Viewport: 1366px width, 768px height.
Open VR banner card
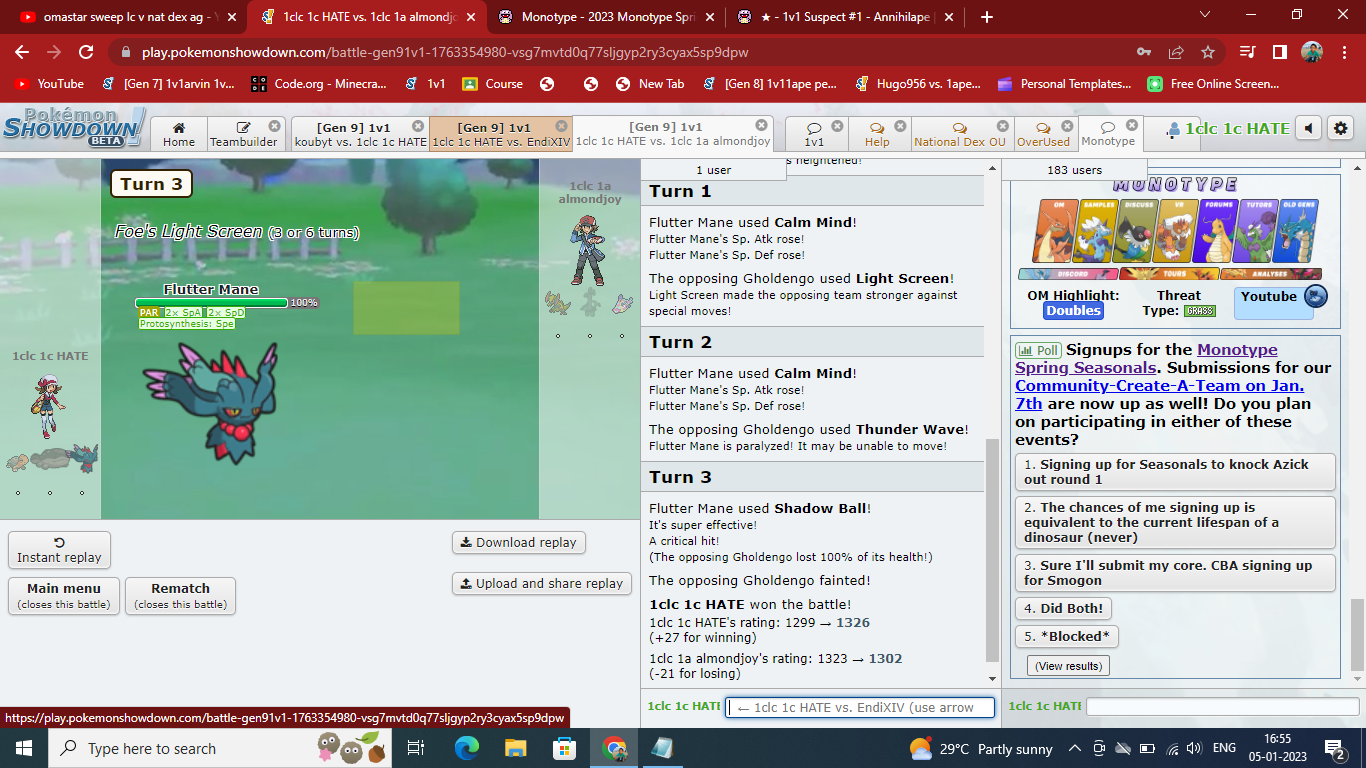(1176, 230)
